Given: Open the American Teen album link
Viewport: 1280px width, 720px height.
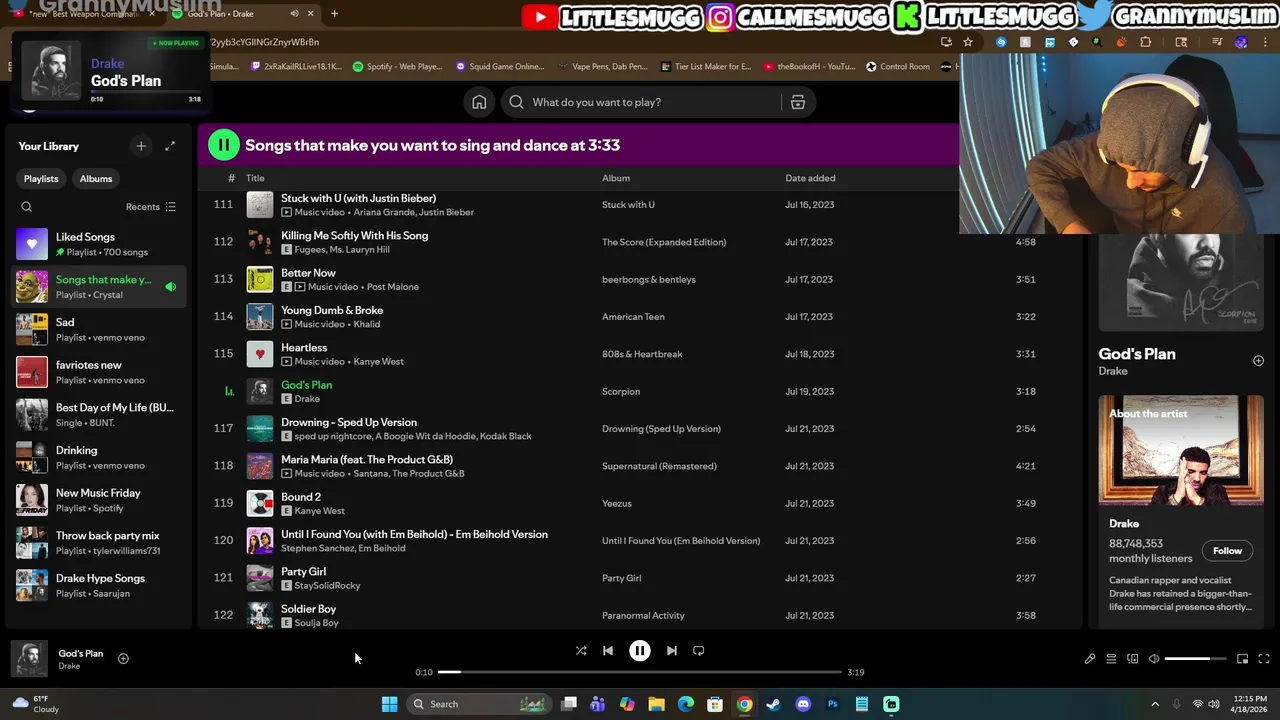Looking at the screenshot, I should [x=633, y=317].
